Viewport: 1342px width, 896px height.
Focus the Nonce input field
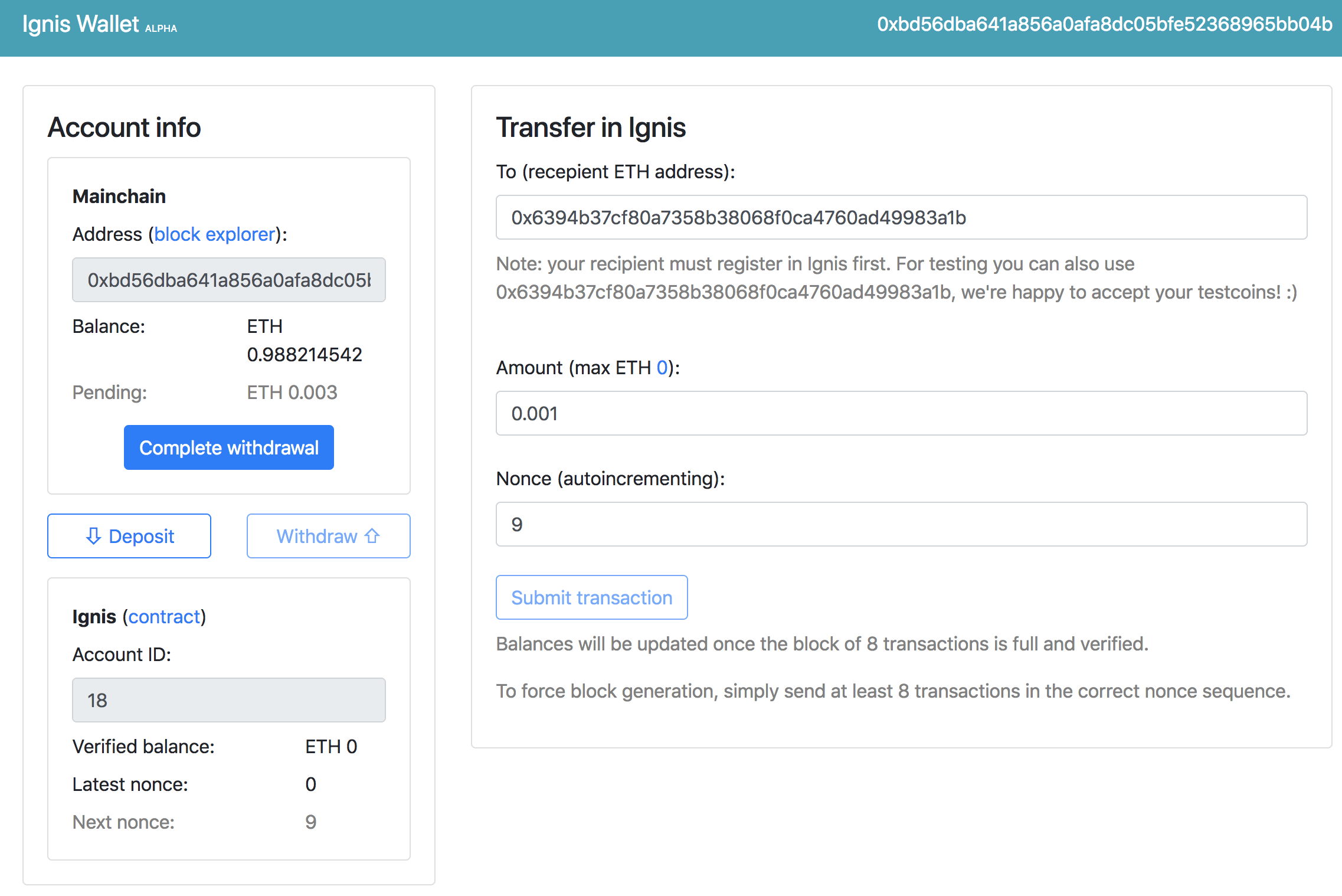click(902, 524)
